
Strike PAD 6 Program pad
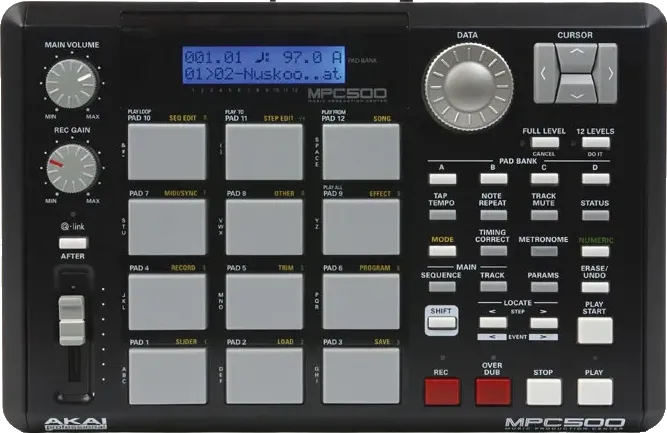[361, 302]
